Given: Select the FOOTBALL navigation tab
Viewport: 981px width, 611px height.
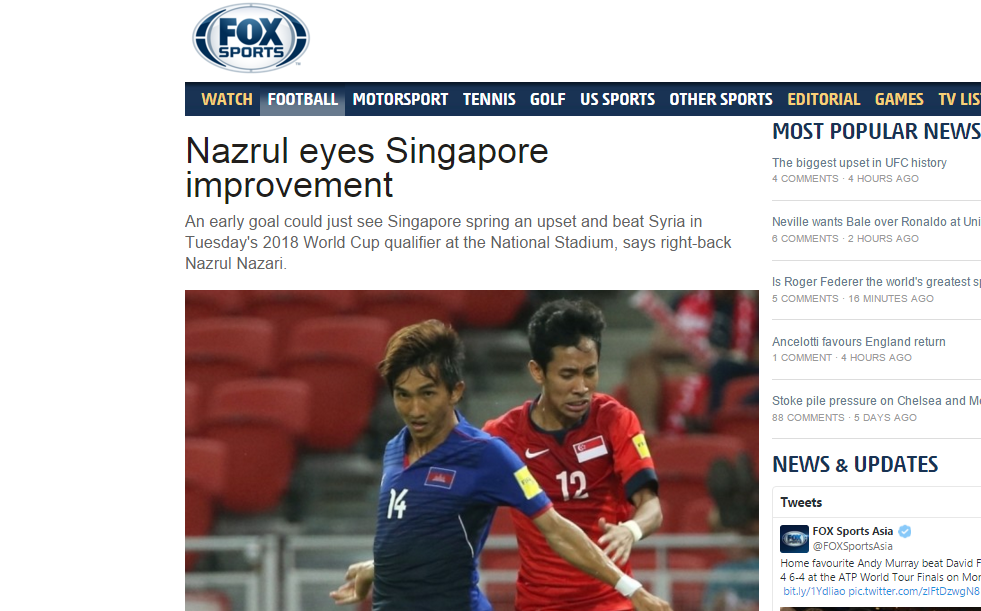Looking at the screenshot, I should click(x=302, y=99).
